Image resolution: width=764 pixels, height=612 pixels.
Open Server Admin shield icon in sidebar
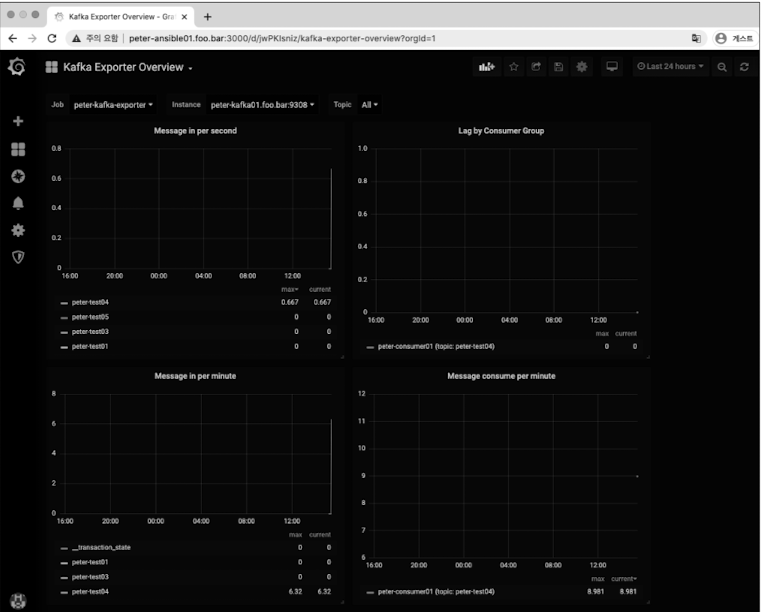tap(18, 257)
